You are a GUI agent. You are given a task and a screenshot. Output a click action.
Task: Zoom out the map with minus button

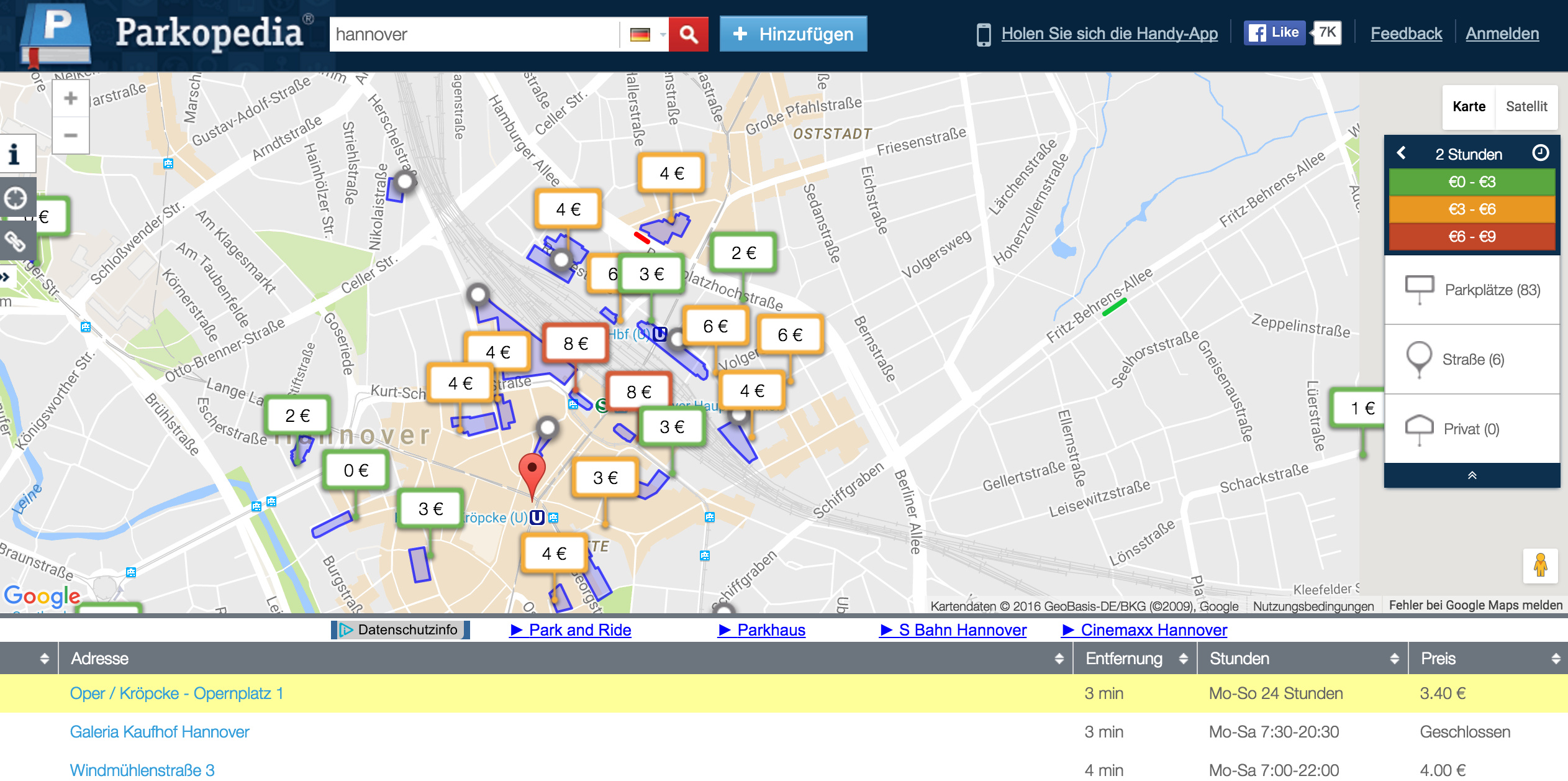pyautogui.click(x=71, y=135)
